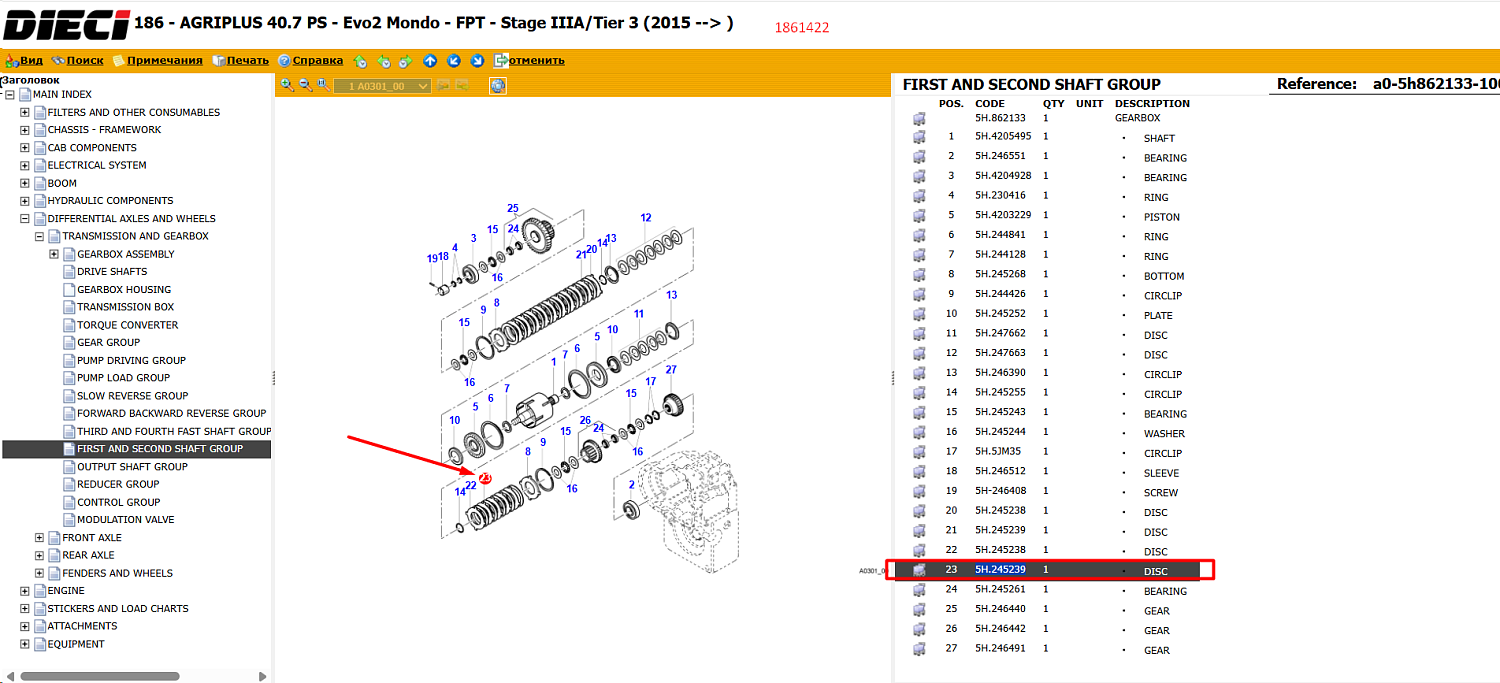Zoom in on the diagram
This screenshot has width=1500, height=683.
coord(287,86)
